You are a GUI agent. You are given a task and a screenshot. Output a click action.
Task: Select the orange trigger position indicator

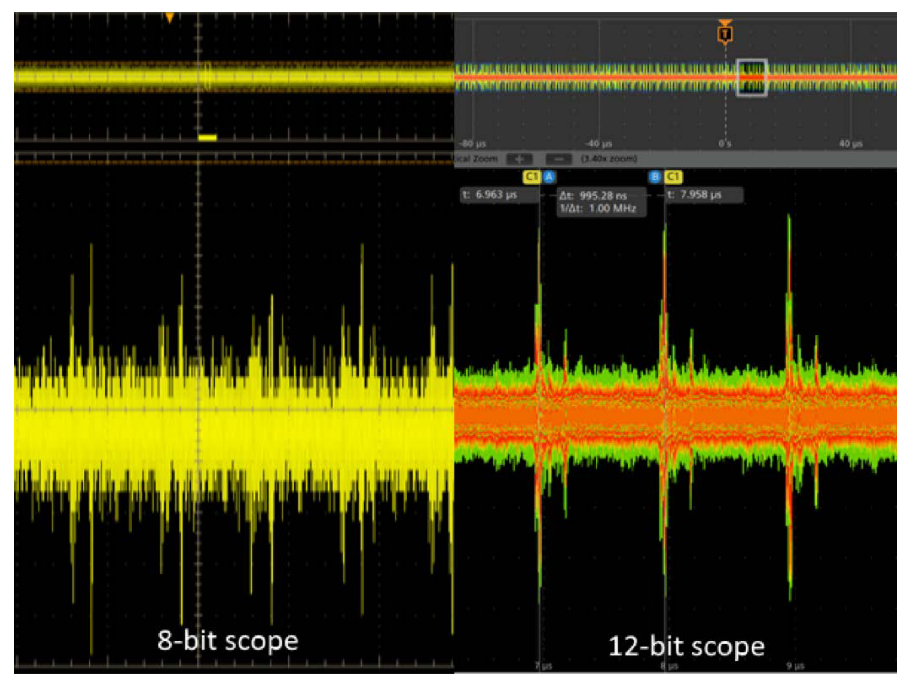click(x=725, y=32)
